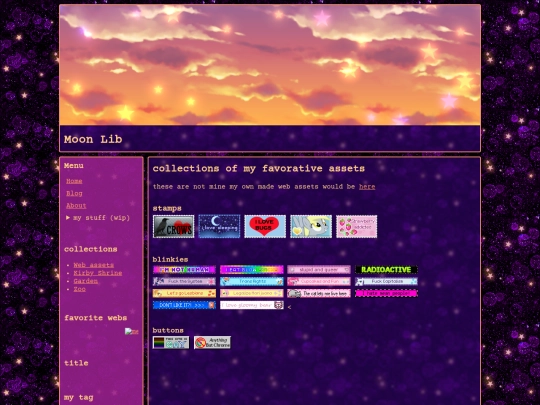Click the 'Moon Lib' site title
Image resolution: width=540 pixels, height=405 pixels.
pyautogui.click(x=93, y=139)
